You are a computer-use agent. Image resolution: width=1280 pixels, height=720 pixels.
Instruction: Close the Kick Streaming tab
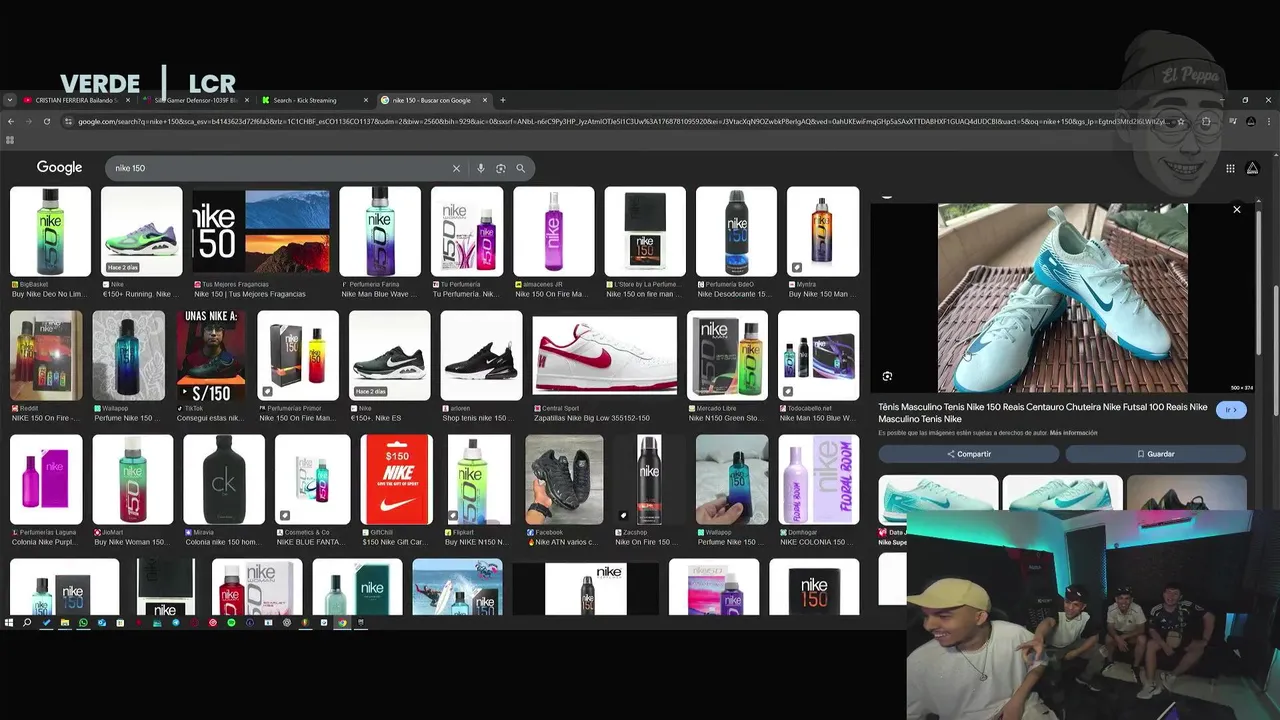point(366,100)
